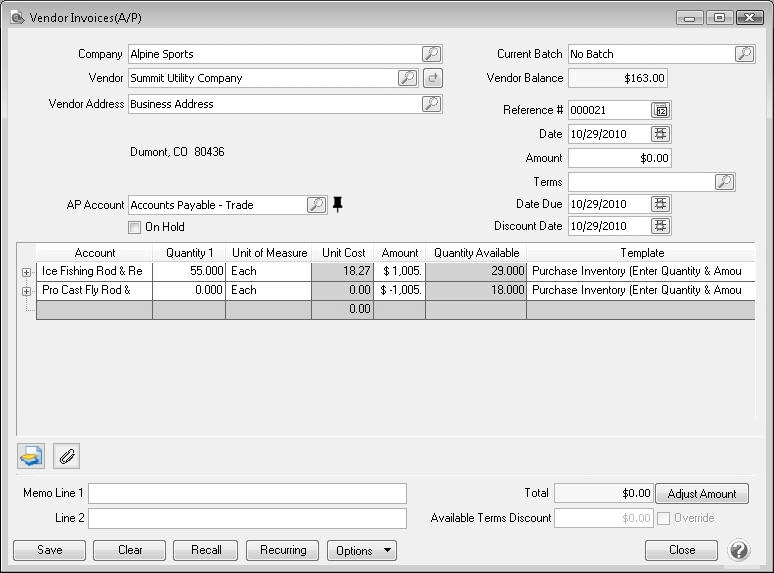Screen dimensions: 774x573
Task: Click the Current Batch lookup icon
Action: pos(744,54)
